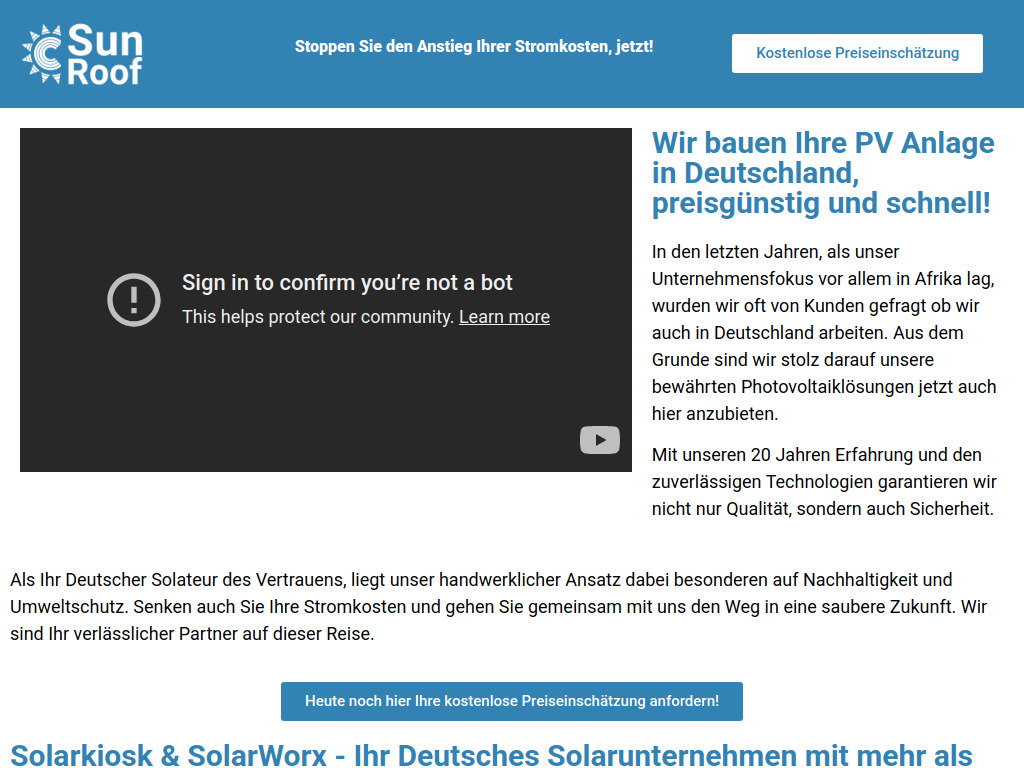Screen dimensions: 1024x768
Task: Request a quote via the blue CTA button
Action: [511, 701]
